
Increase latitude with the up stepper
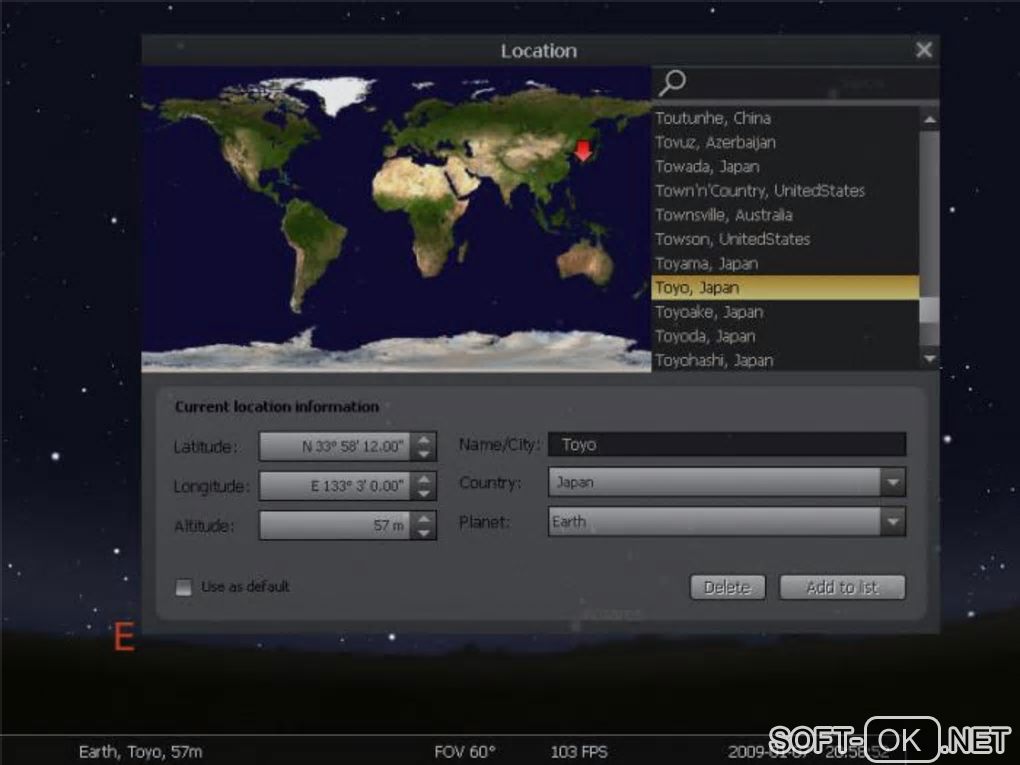pos(423,439)
